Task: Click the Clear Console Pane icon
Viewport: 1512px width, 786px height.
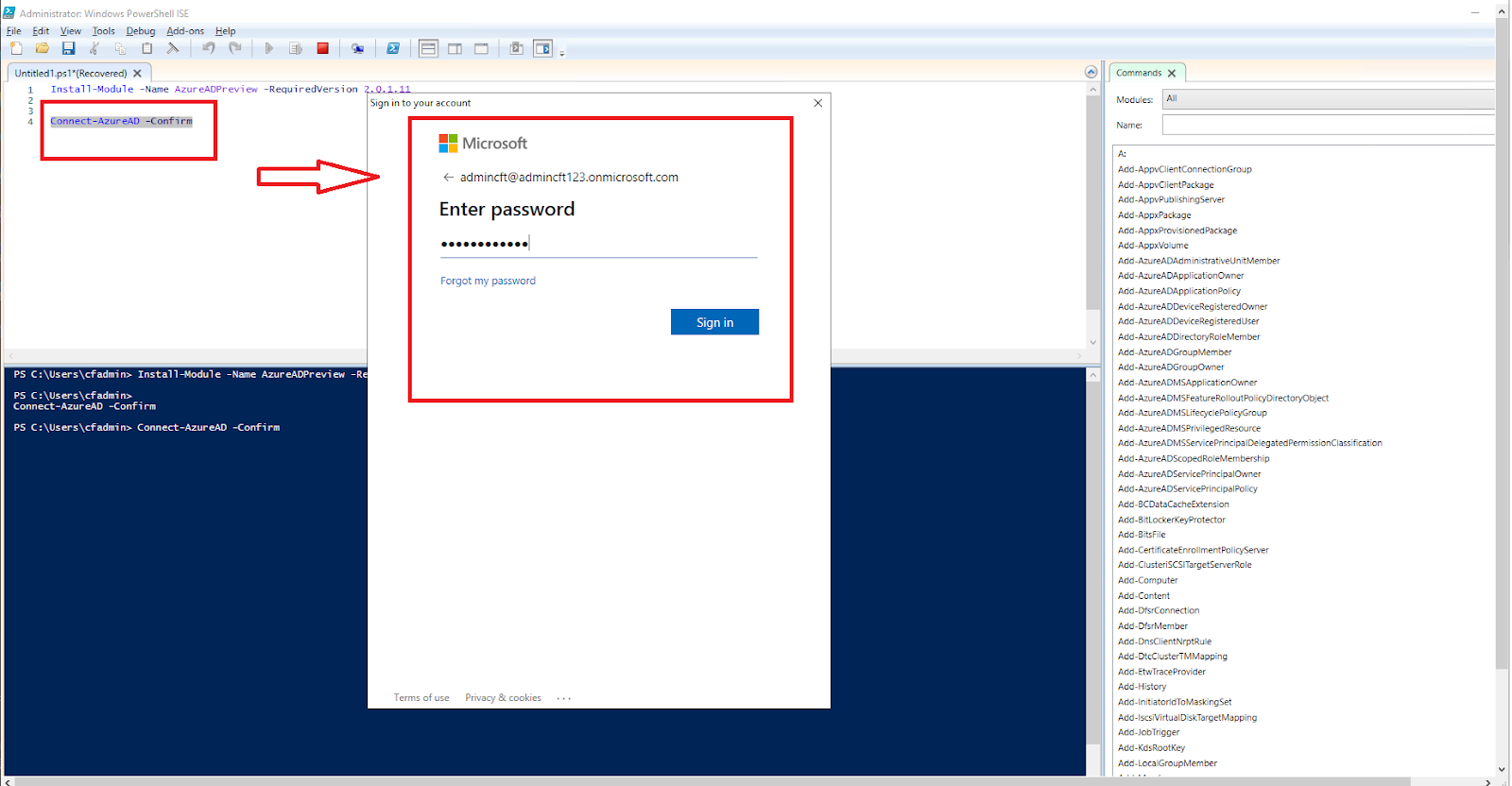Action: pos(173,48)
